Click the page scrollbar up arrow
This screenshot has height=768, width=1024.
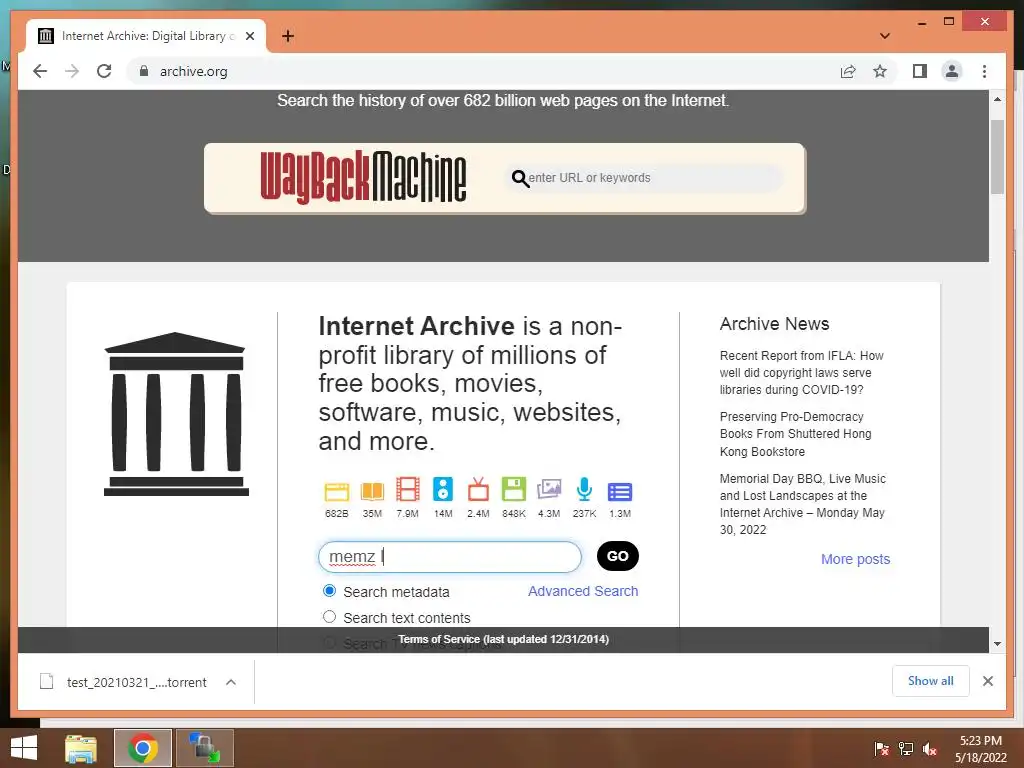997,99
